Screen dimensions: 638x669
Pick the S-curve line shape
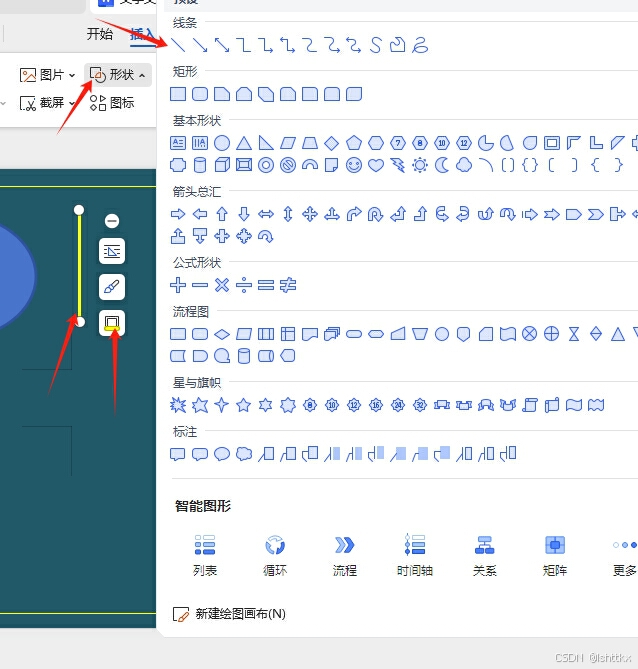pos(376,45)
